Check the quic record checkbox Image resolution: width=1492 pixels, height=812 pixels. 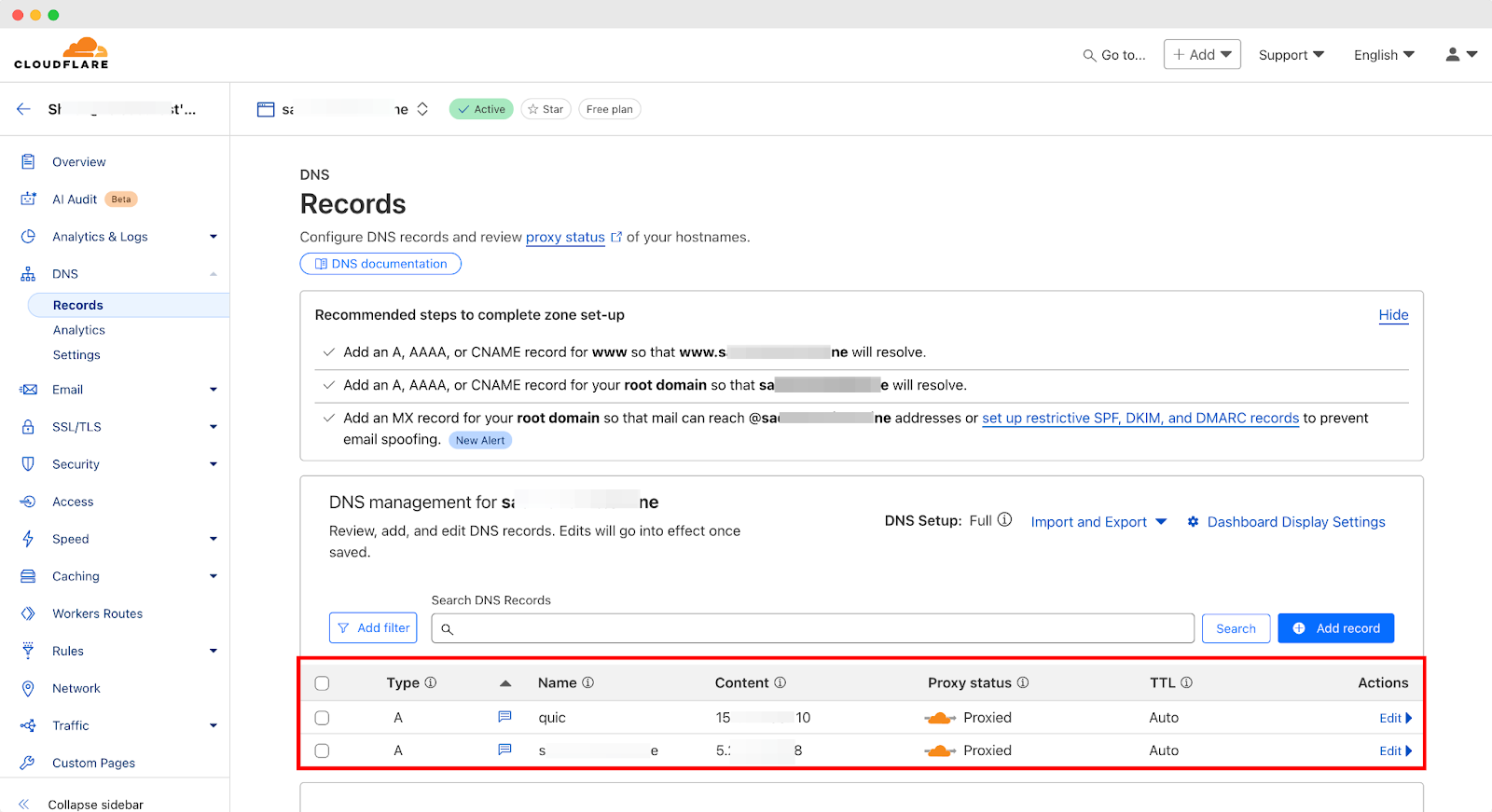[x=323, y=718]
